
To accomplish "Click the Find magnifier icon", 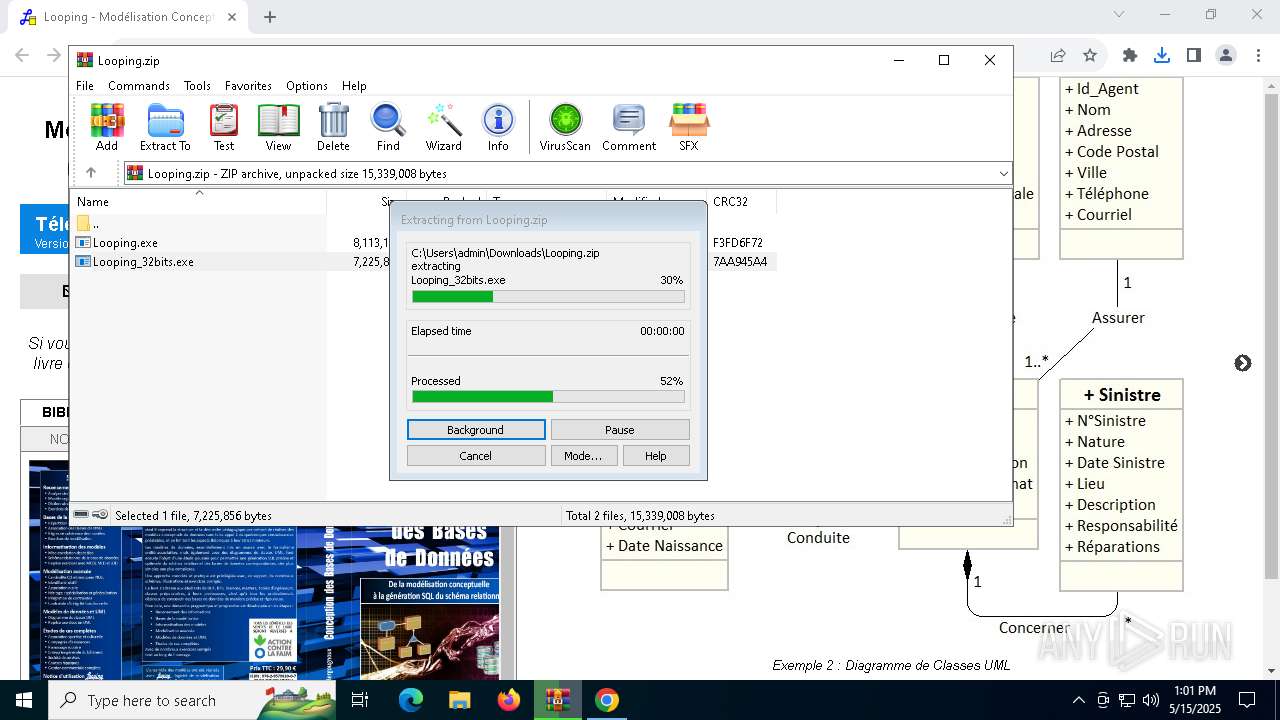I will coord(388,127).
